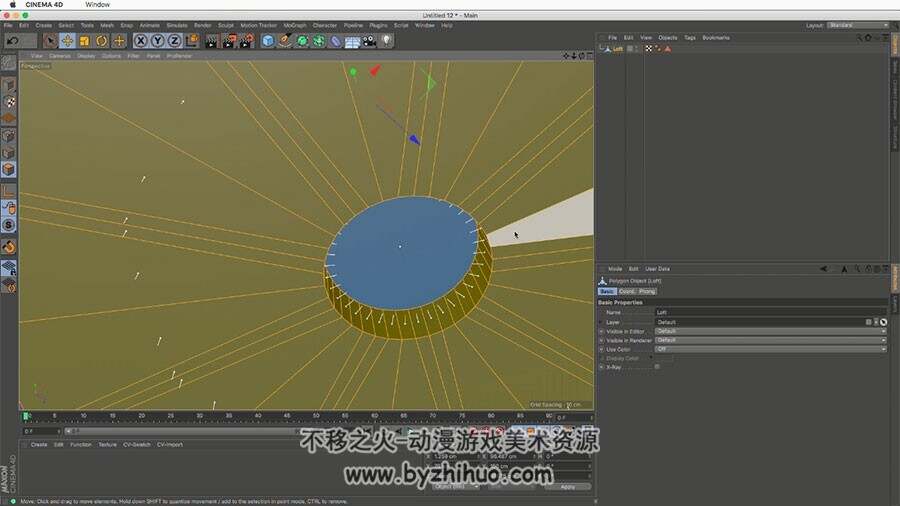Open Material Manager Create menu

pos(39,445)
